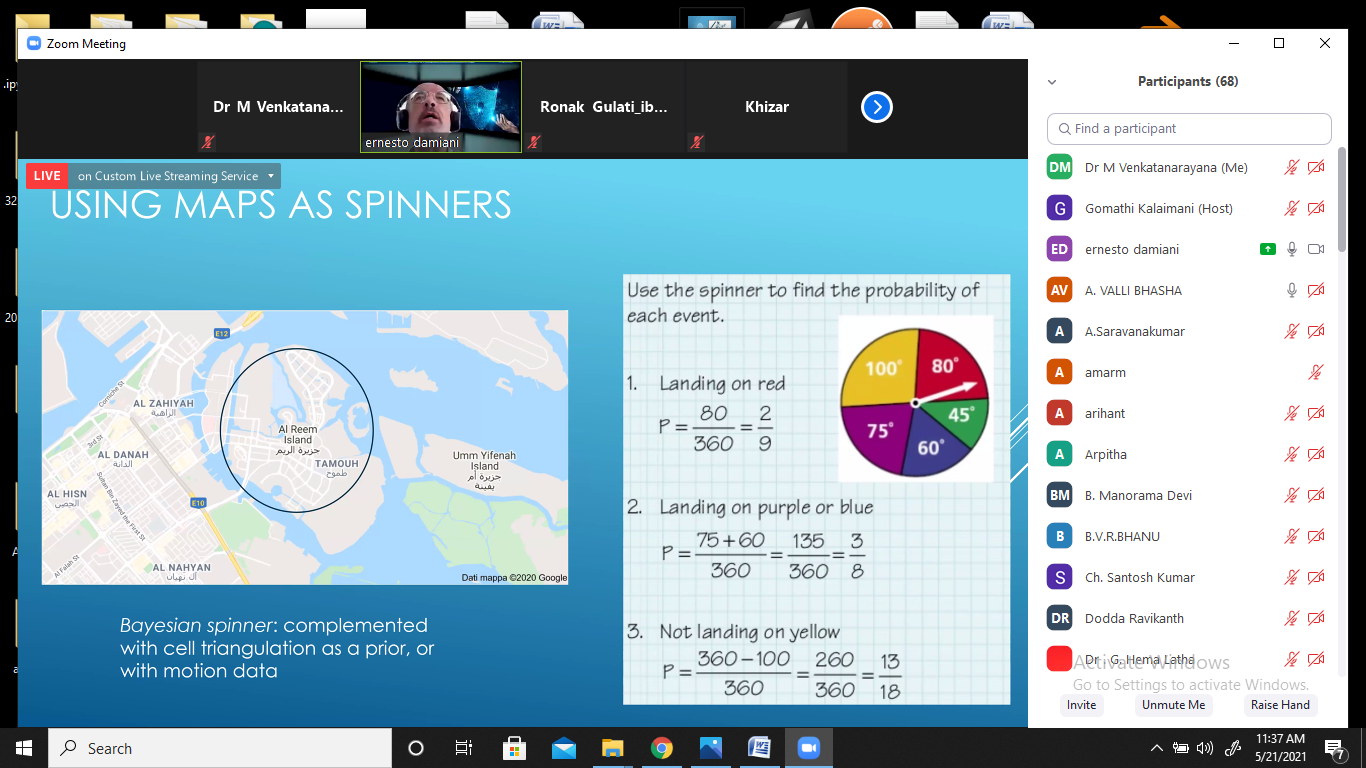The width and height of the screenshot is (1366, 768).
Task: Click the DR avatar of Dodda Ravikanth
Action: click(x=1060, y=619)
